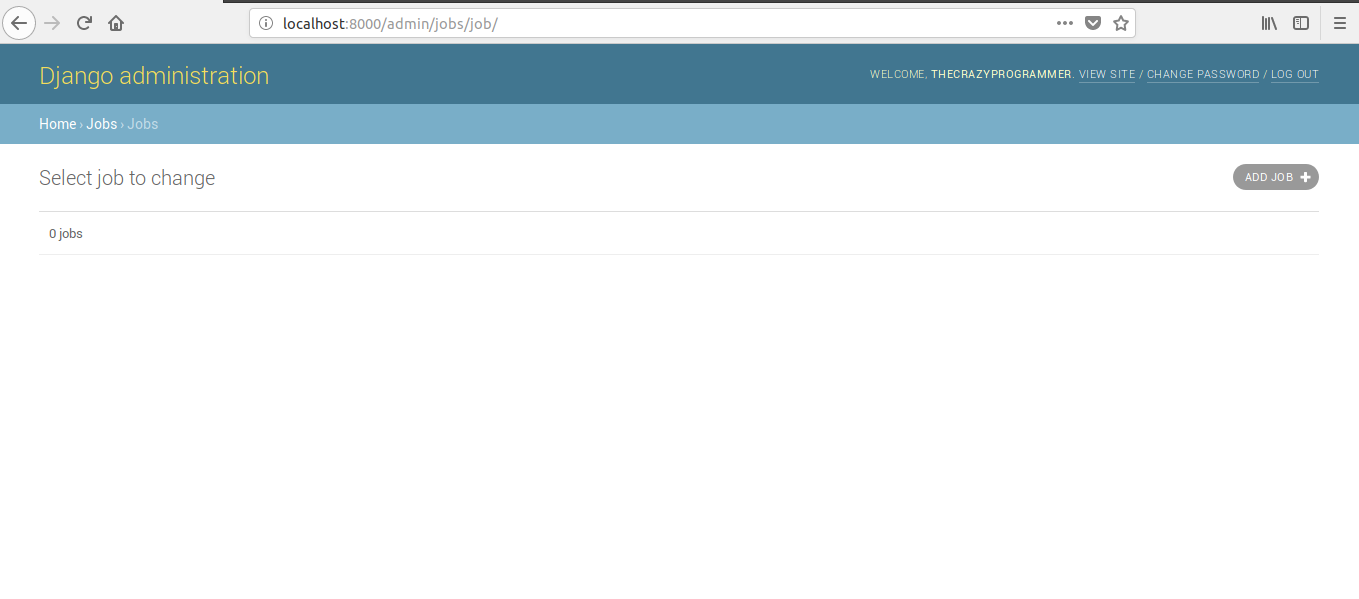Viewport: 1359px width, 599px height.
Task: Open the CHANGE PASSWORD link
Action: pos(1203,75)
